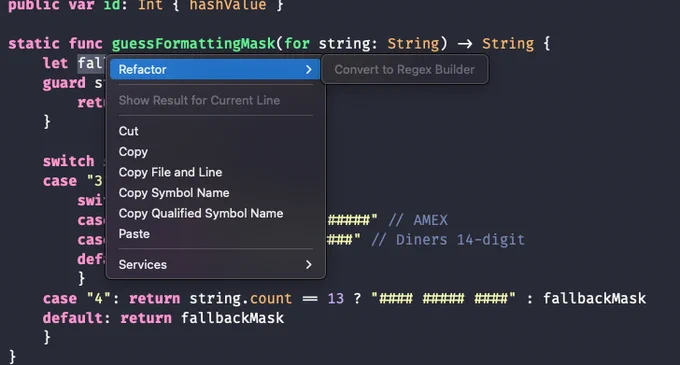Viewport: 680px width, 365px height.
Task: Click the 'func' keyword
Action: click(85, 43)
